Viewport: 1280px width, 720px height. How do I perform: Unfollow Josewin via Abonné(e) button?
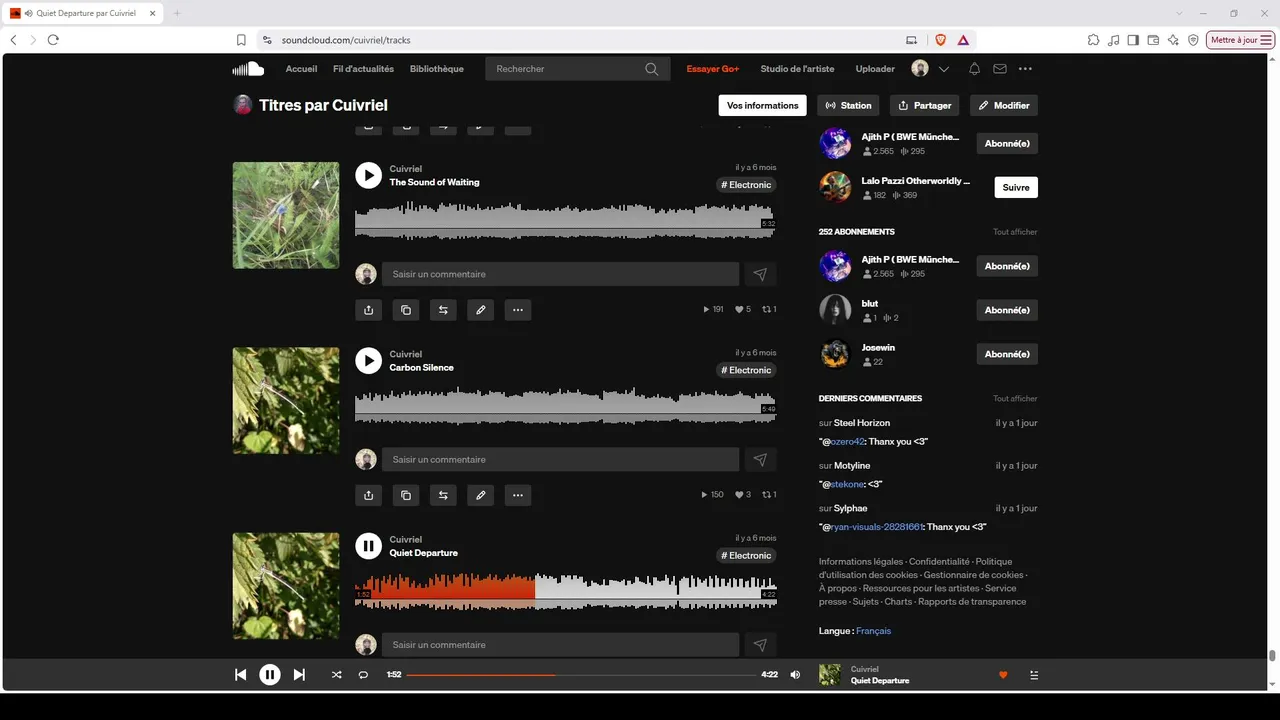pos(1007,354)
